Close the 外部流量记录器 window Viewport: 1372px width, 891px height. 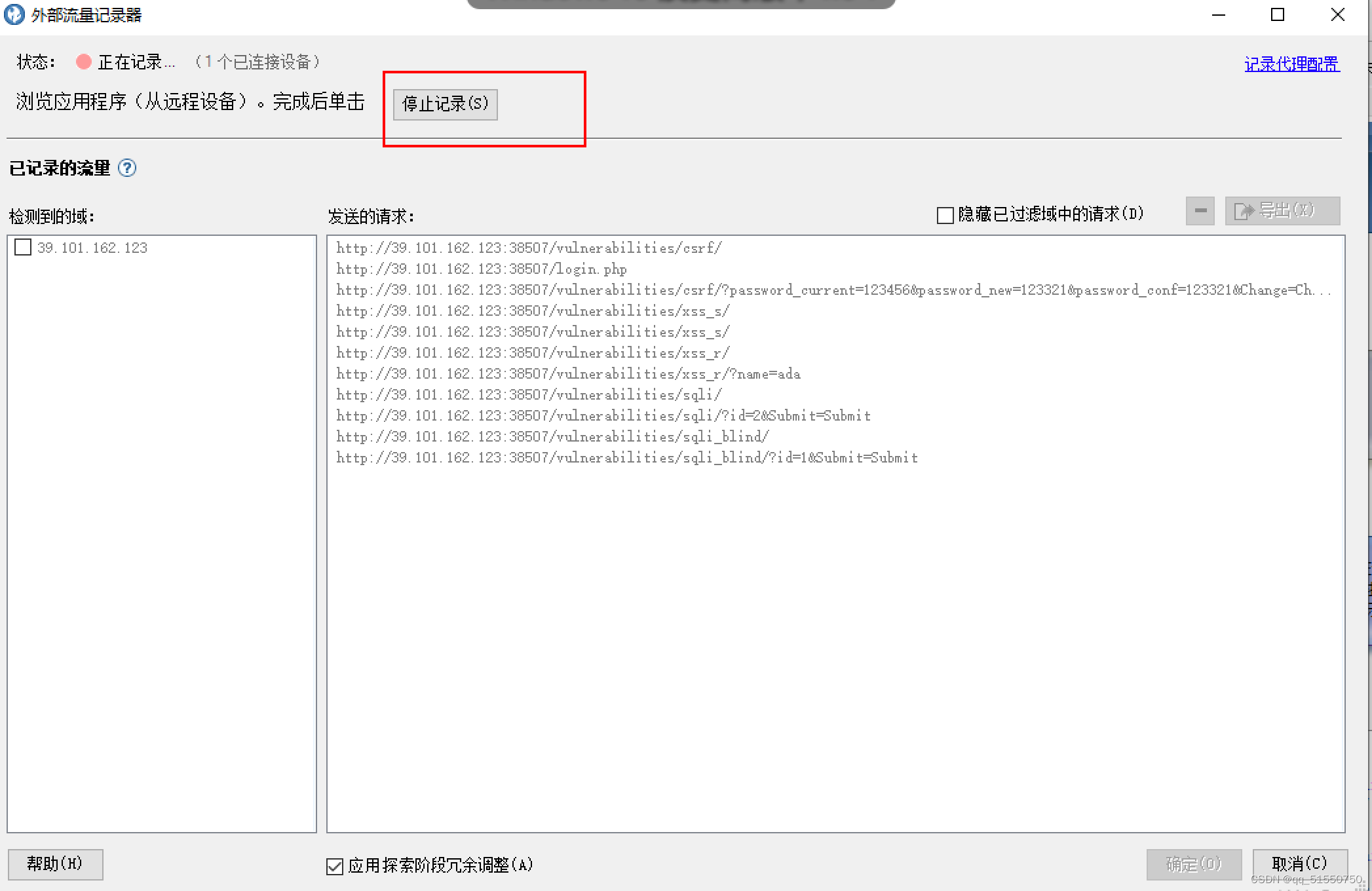tap(1337, 15)
